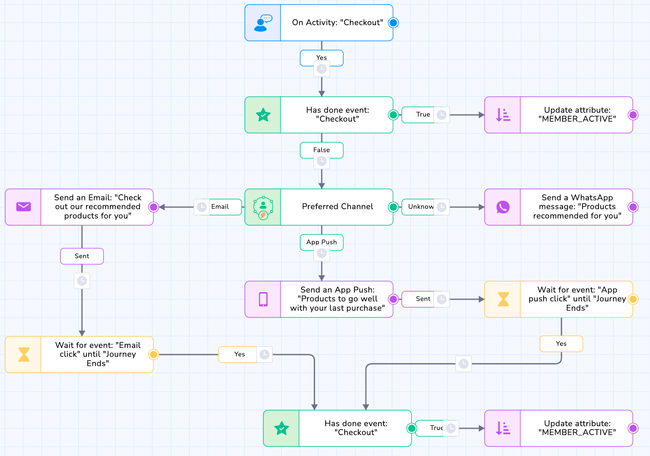Click the blue output port on On Activity node
Image resolution: width=650 pixels, height=456 pixels.
click(393, 23)
